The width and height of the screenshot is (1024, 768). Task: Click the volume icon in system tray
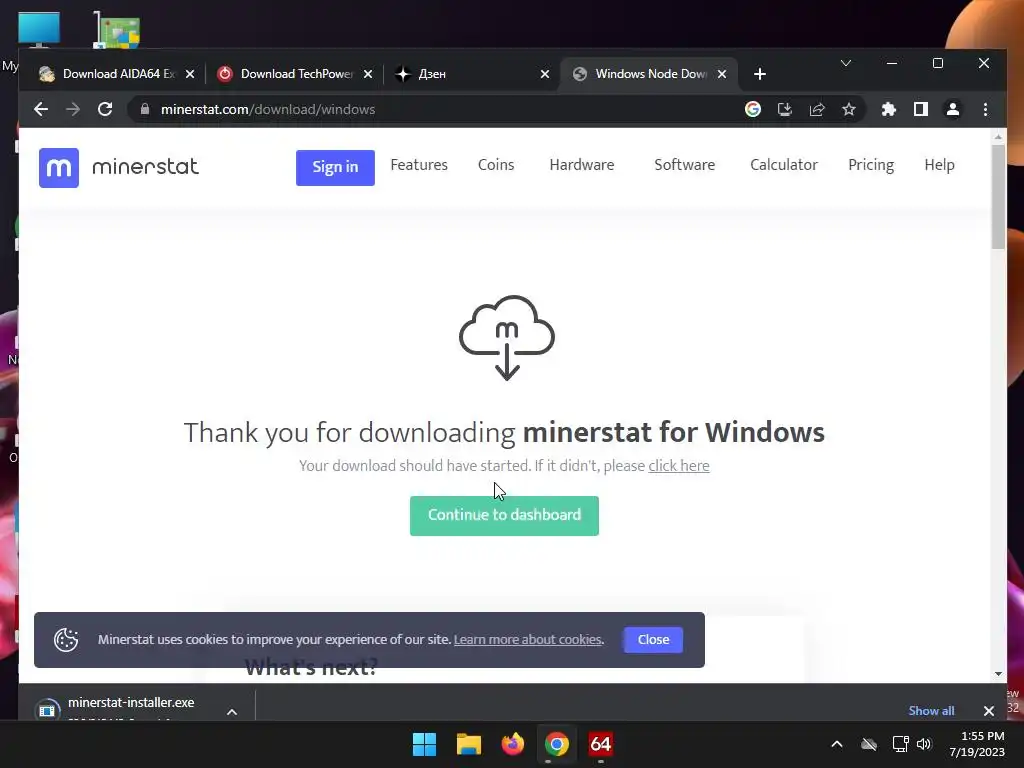click(x=924, y=744)
